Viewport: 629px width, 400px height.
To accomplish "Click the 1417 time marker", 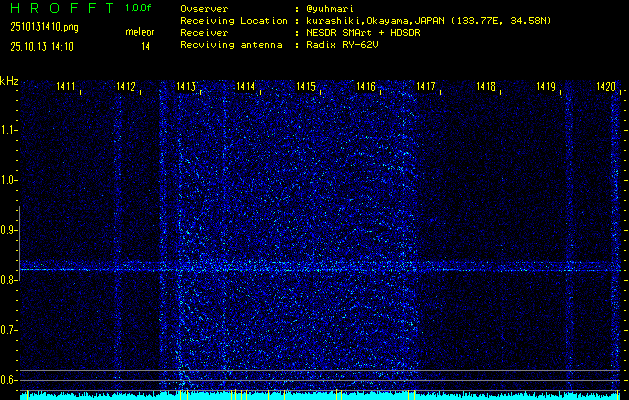I will point(426,88).
